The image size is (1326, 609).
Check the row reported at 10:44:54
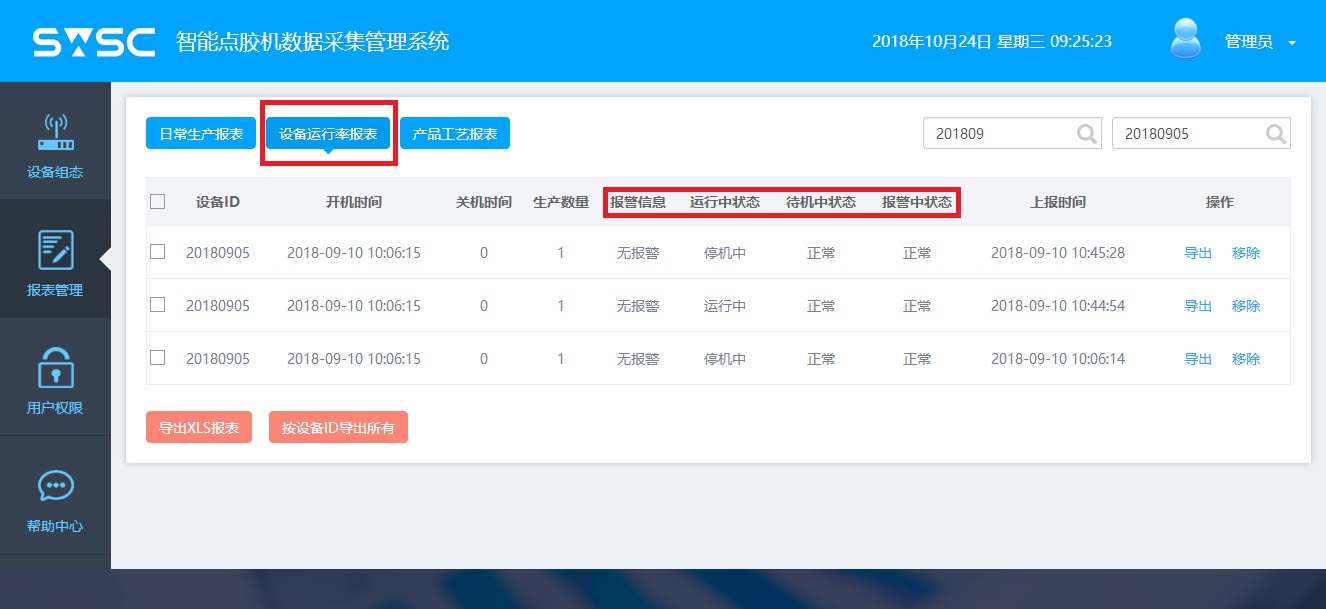[x=157, y=305]
